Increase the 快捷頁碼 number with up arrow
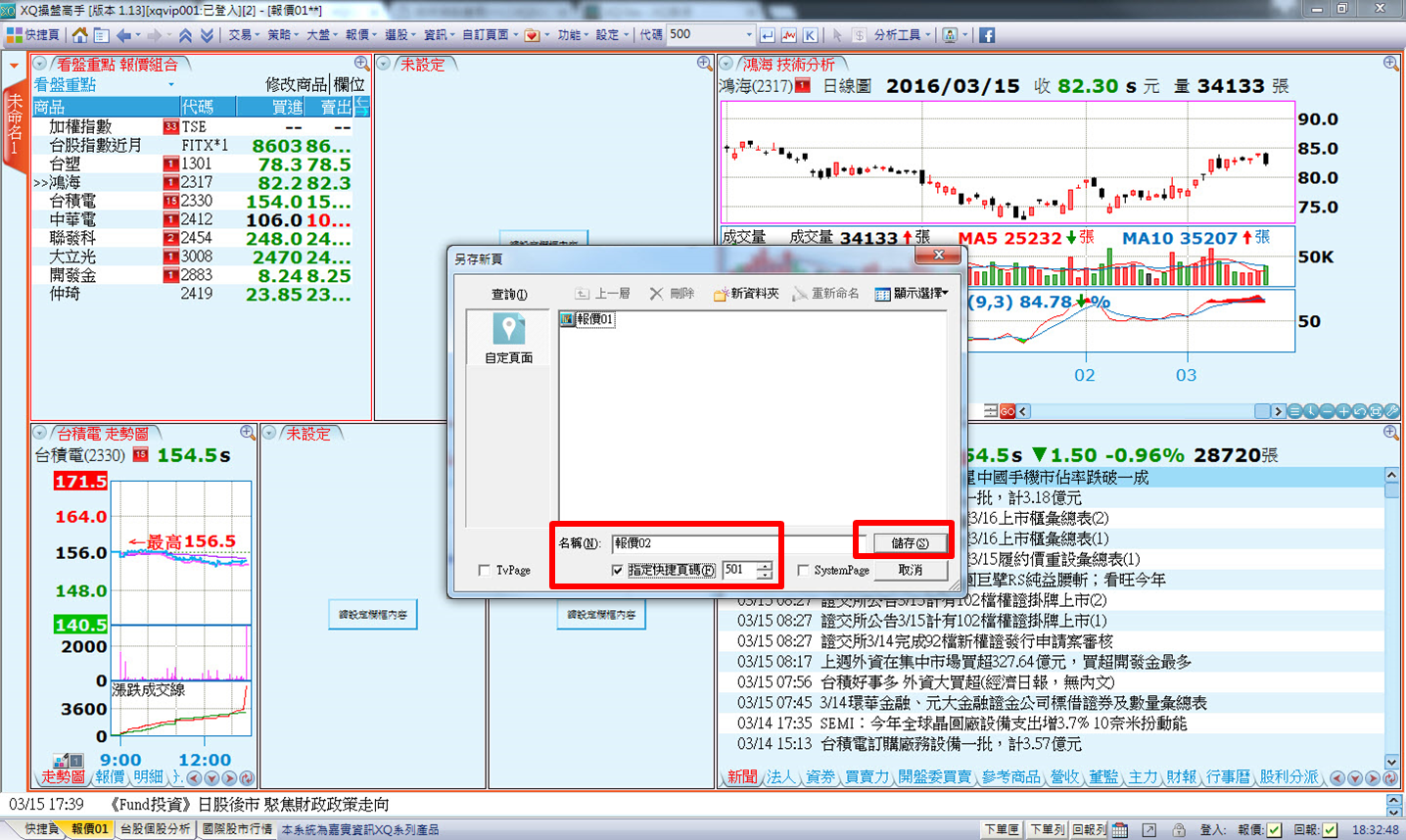The height and width of the screenshot is (840, 1406). tap(765, 565)
